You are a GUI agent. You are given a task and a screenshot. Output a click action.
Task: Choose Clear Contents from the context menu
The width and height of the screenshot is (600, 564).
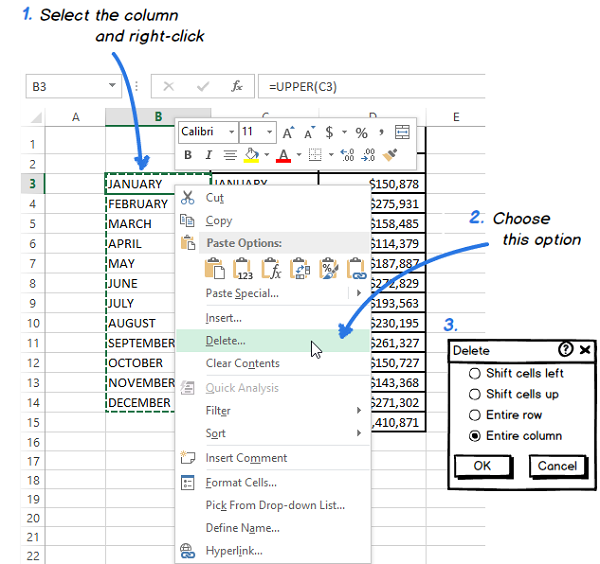pyautogui.click(x=273, y=363)
